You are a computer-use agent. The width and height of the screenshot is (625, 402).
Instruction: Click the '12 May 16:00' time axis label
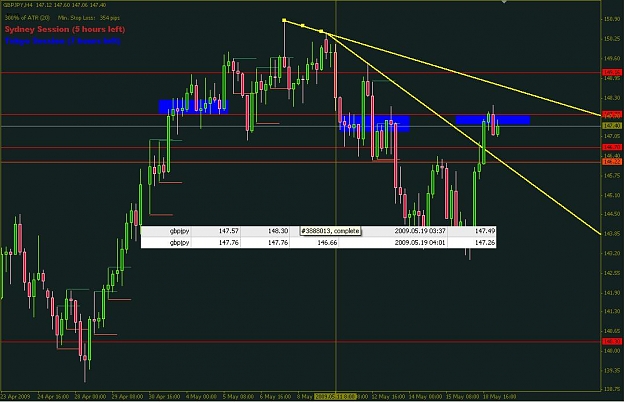click(389, 397)
